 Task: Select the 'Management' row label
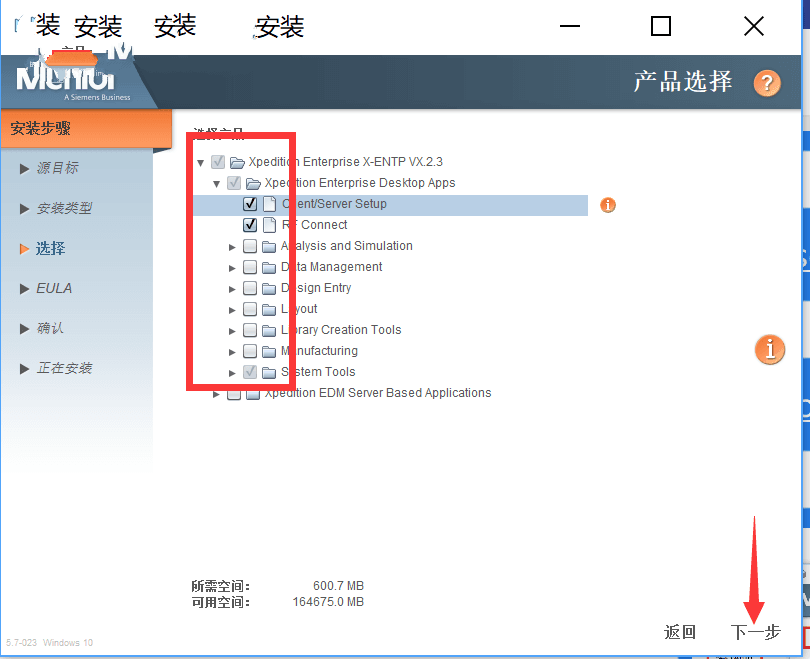pyautogui.click(x=346, y=267)
